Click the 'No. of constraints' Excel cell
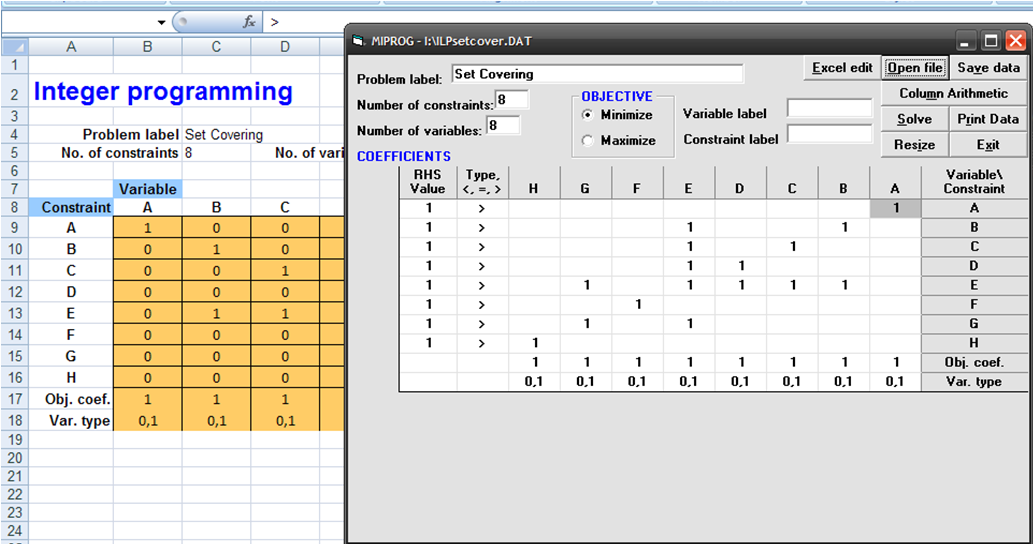Viewport: 1034px width, 545px height. click(x=119, y=153)
